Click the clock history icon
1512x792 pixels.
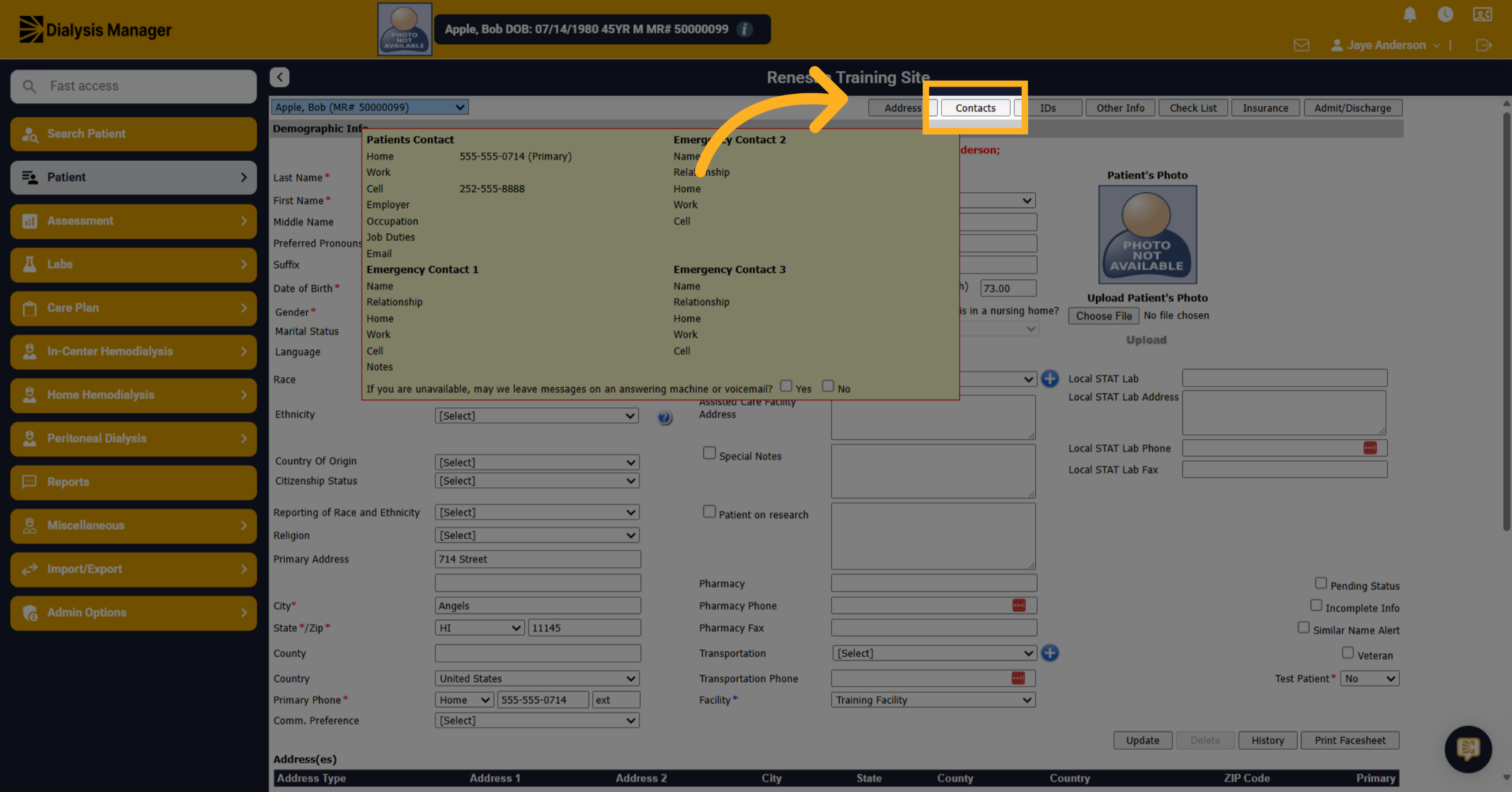click(1445, 14)
